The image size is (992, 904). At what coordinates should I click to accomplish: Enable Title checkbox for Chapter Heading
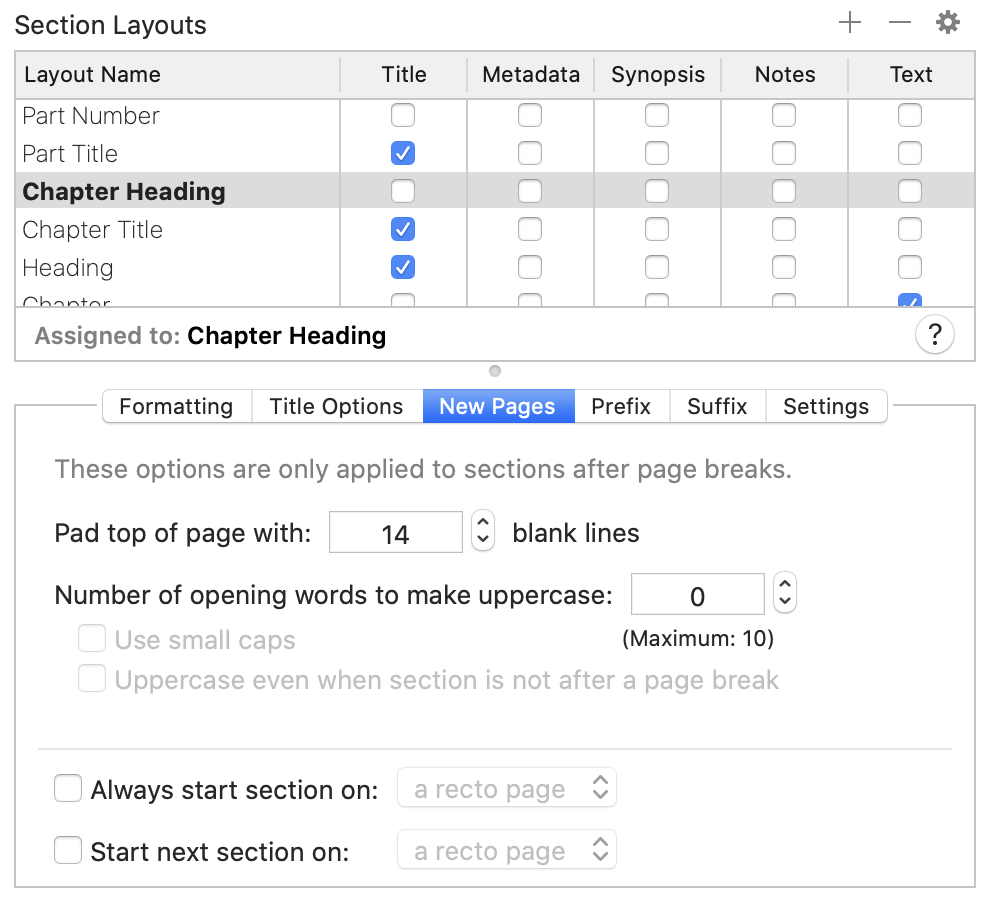point(403,191)
